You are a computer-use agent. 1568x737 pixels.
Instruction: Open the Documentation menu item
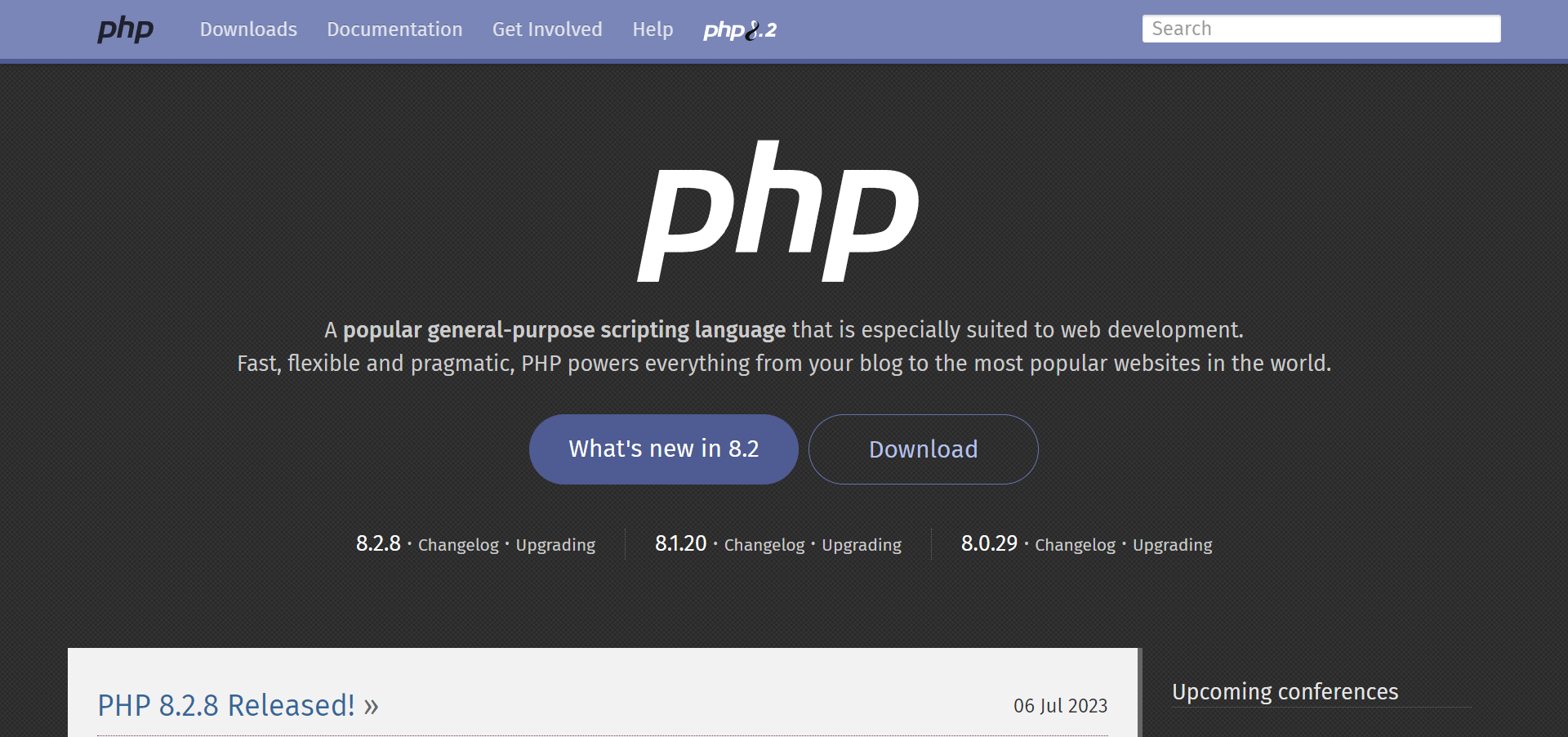394,29
